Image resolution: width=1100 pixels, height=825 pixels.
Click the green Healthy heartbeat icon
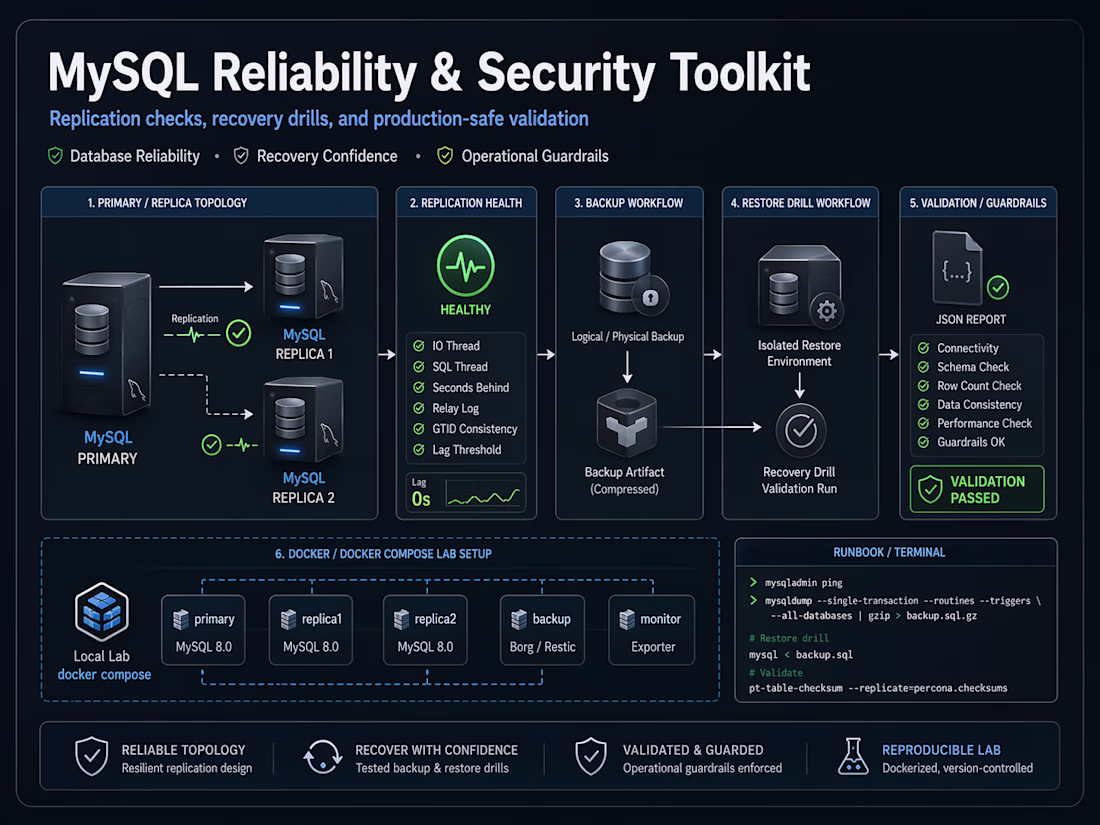466,266
